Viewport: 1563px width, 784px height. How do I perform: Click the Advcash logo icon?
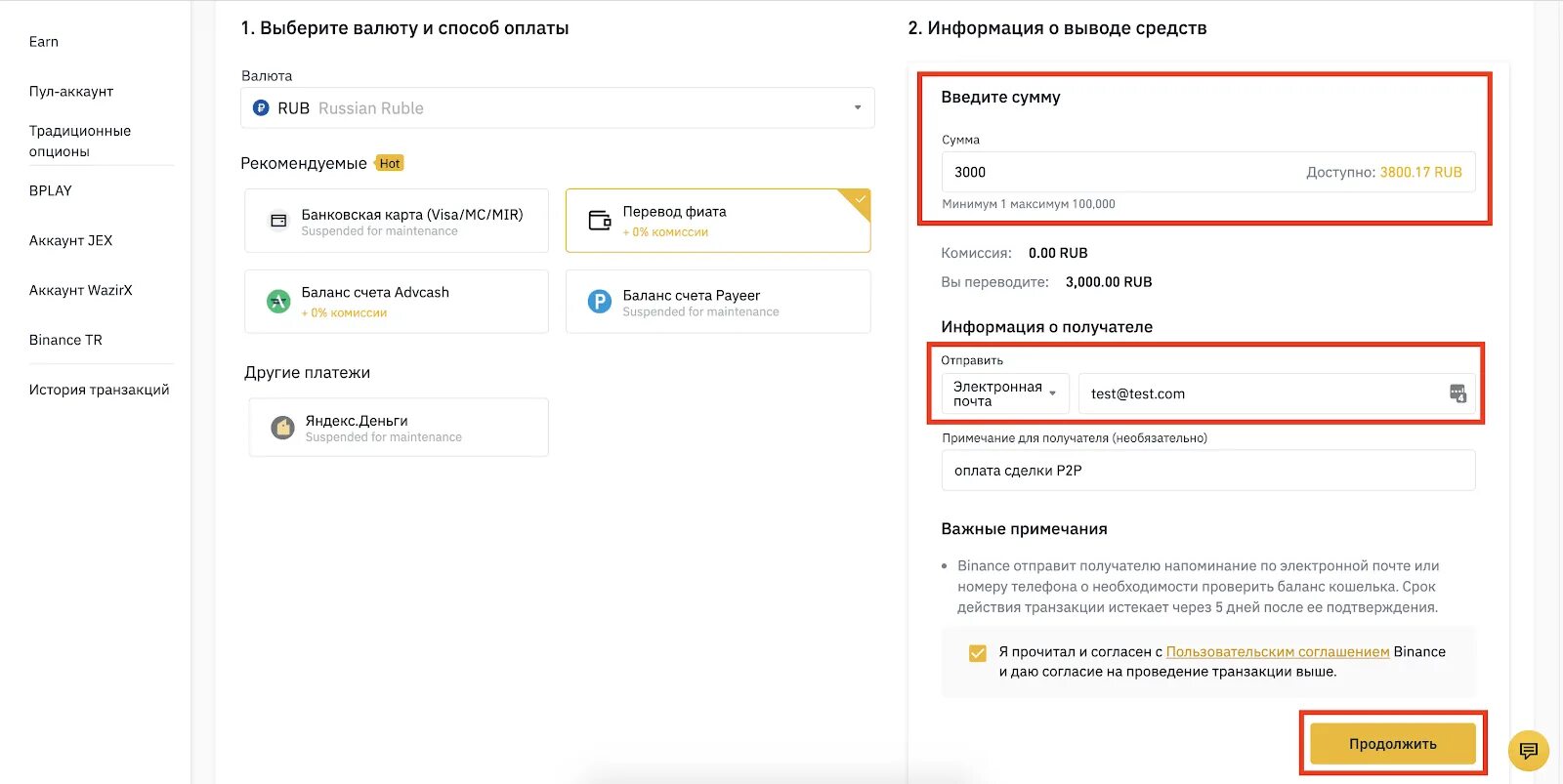tap(278, 302)
